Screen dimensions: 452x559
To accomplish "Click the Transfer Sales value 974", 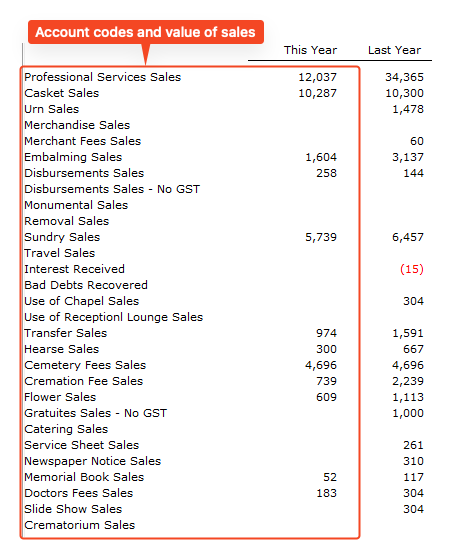I will (x=327, y=333).
